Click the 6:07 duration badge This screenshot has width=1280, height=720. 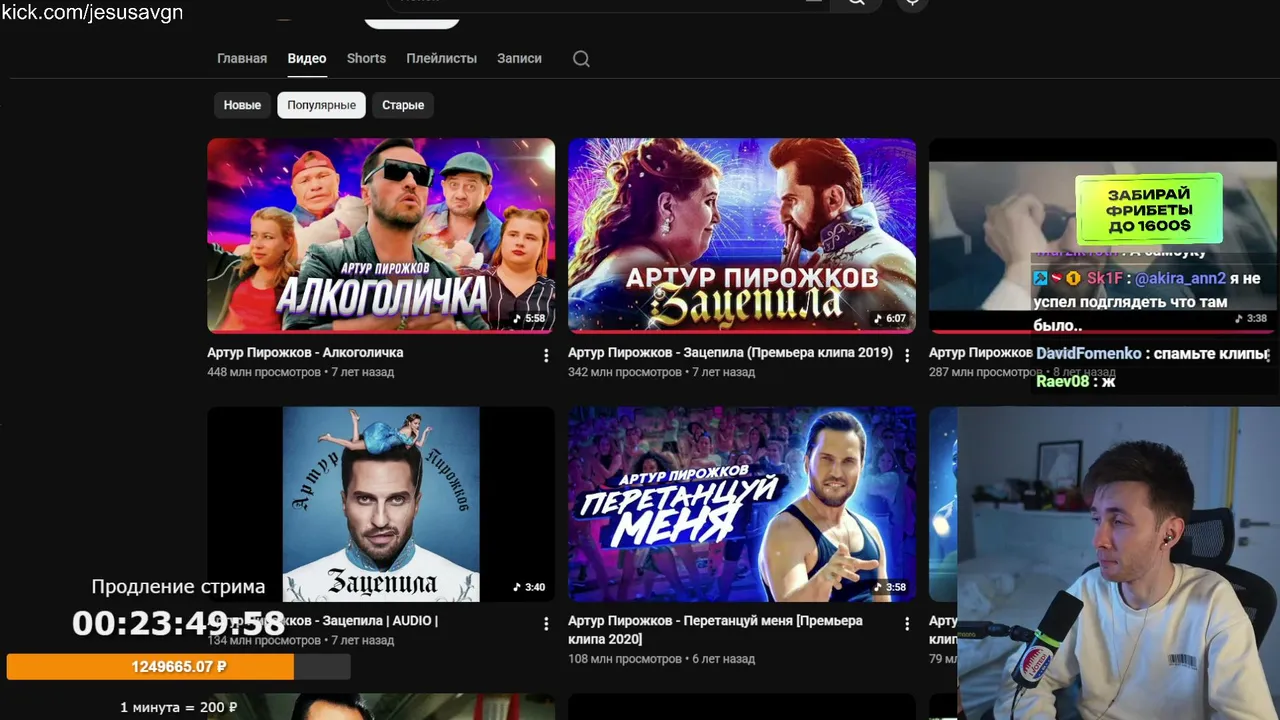coord(890,319)
